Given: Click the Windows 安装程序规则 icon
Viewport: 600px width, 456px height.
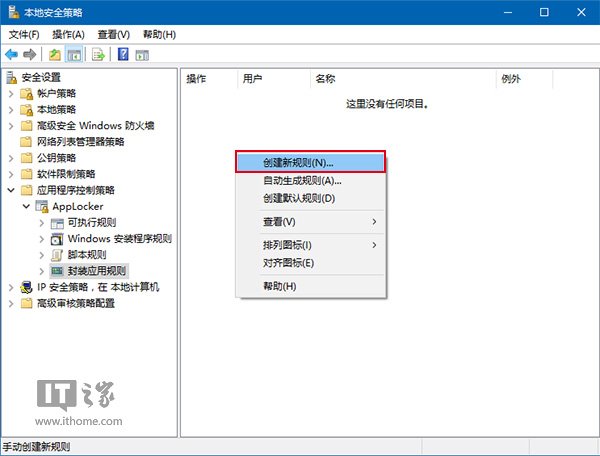Looking at the screenshot, I should tap(57, 239).
